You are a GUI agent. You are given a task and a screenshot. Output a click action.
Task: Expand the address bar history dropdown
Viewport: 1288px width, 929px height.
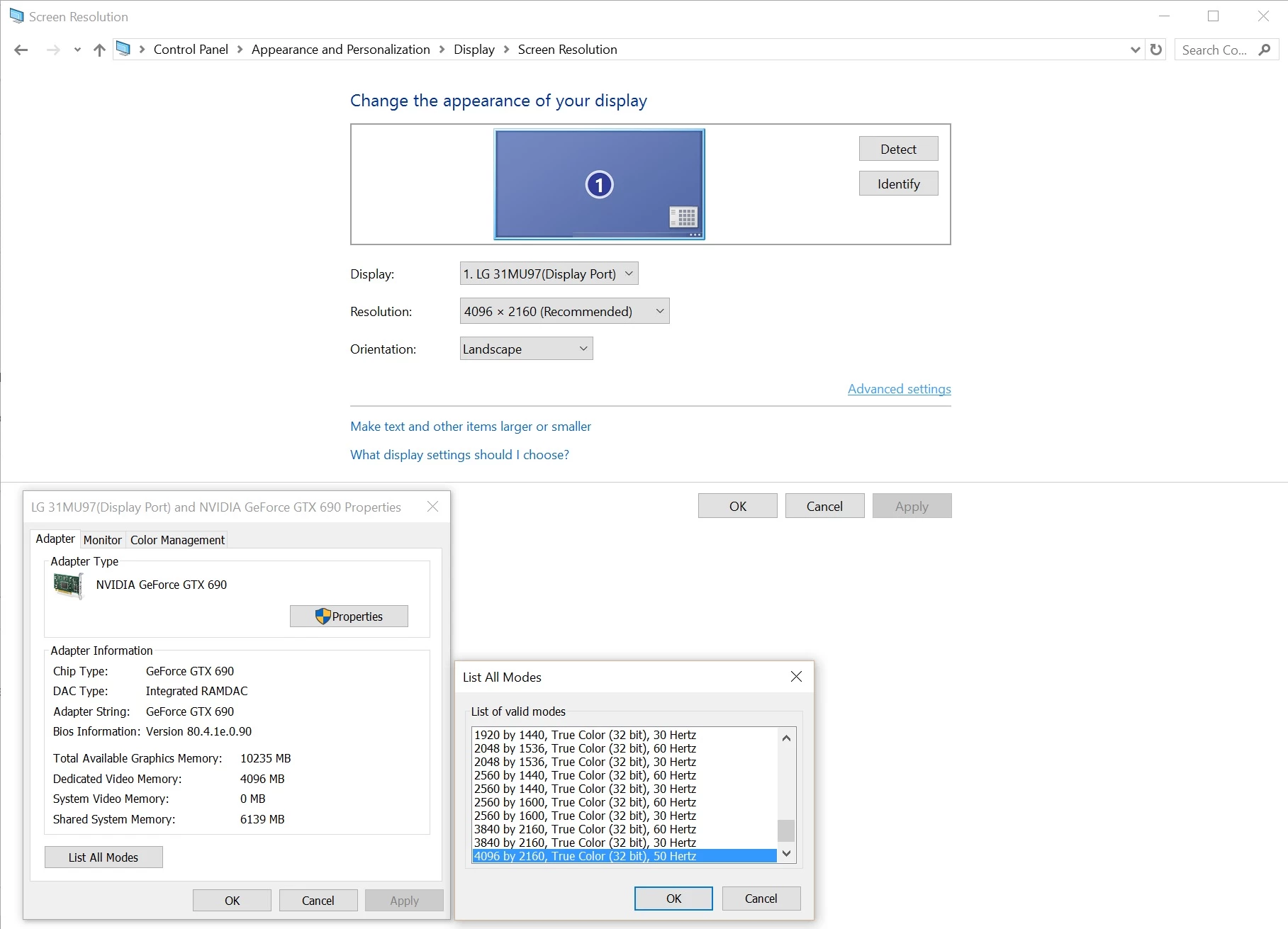point(1135,50)
